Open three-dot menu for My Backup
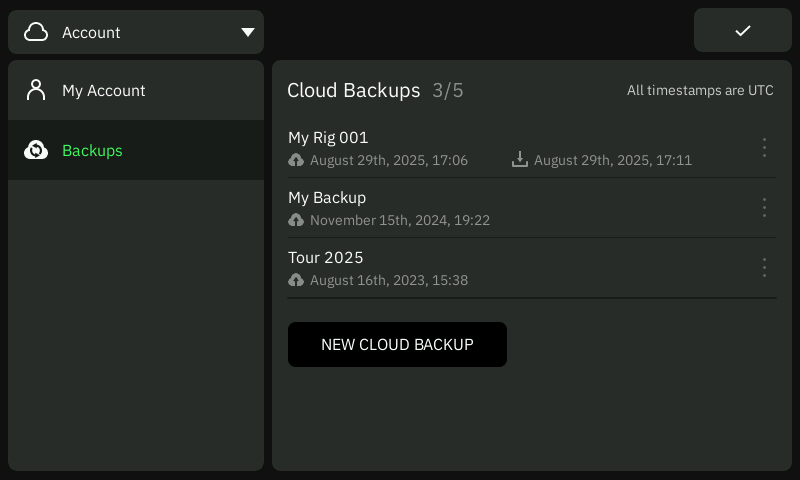 click(x=764, y=208)
